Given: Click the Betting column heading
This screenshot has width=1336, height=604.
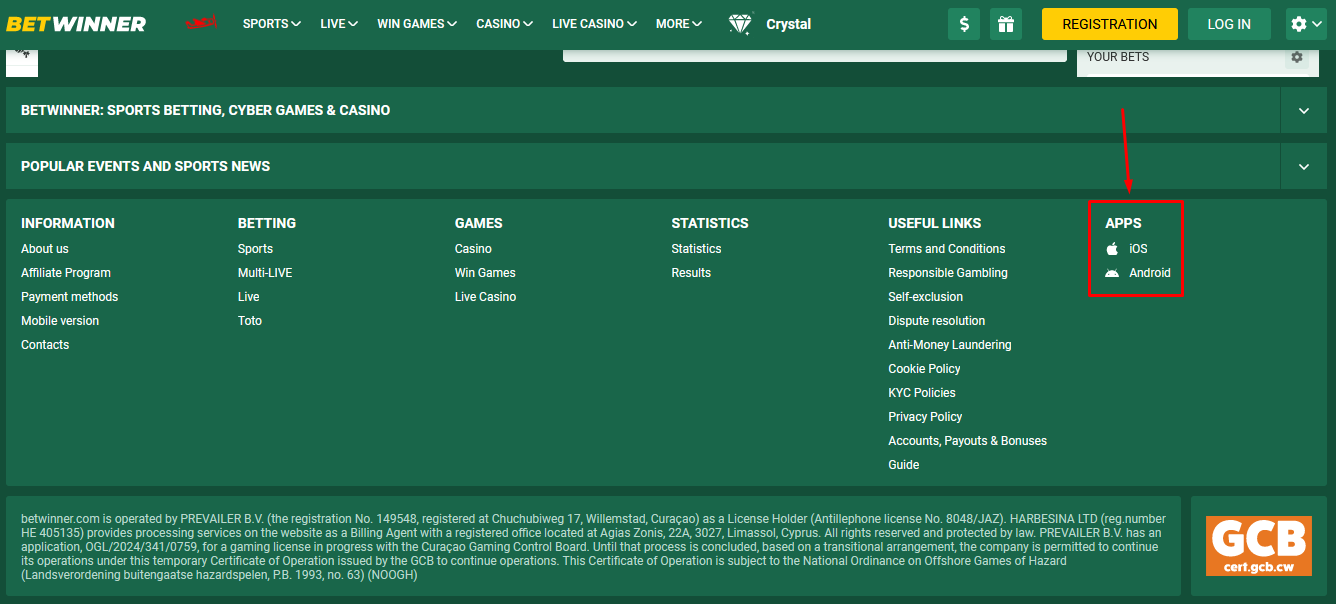Looking at the screenshot, I should 267,223.
